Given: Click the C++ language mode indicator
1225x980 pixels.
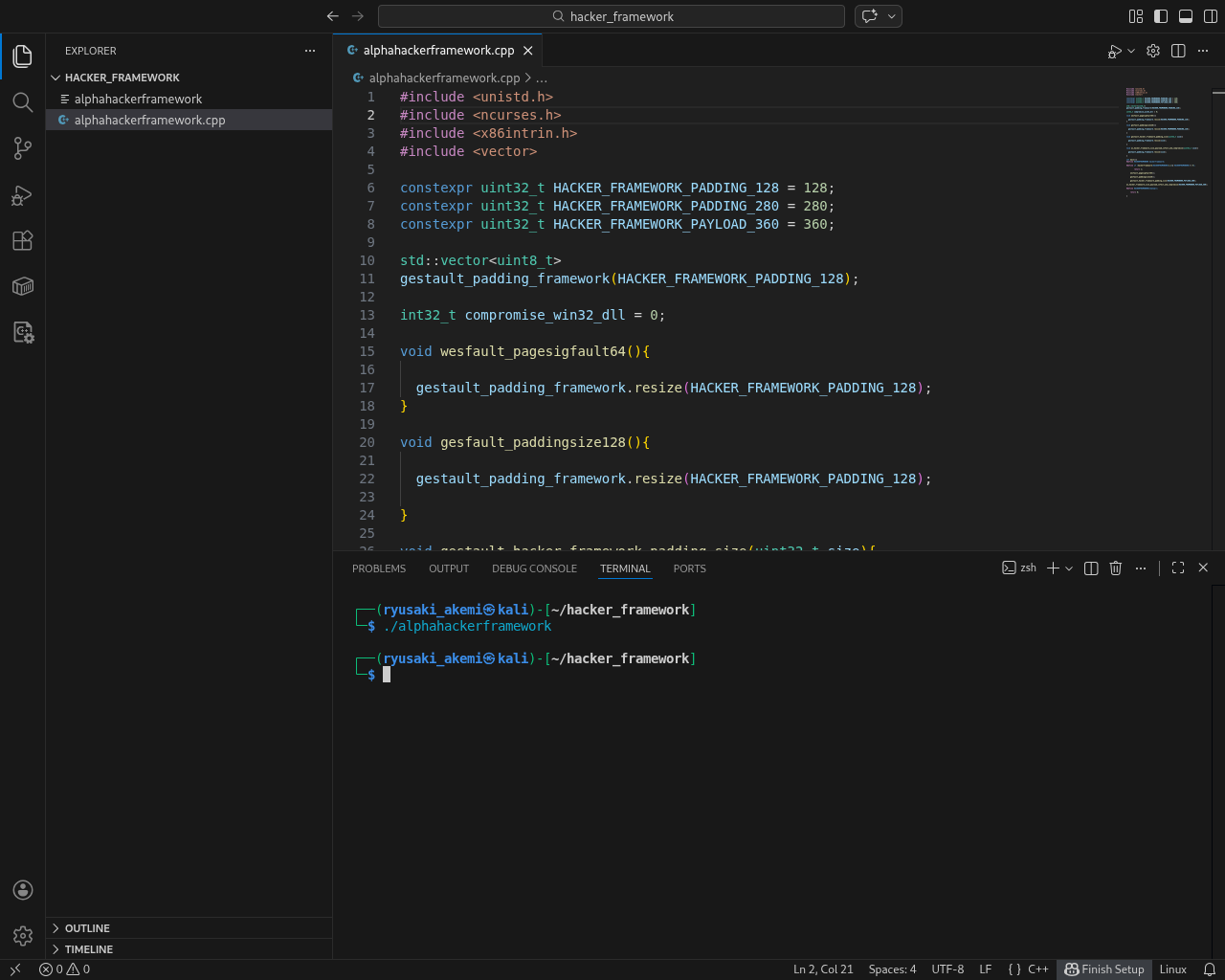Looking at the screenshot, I should [1037, 969].
